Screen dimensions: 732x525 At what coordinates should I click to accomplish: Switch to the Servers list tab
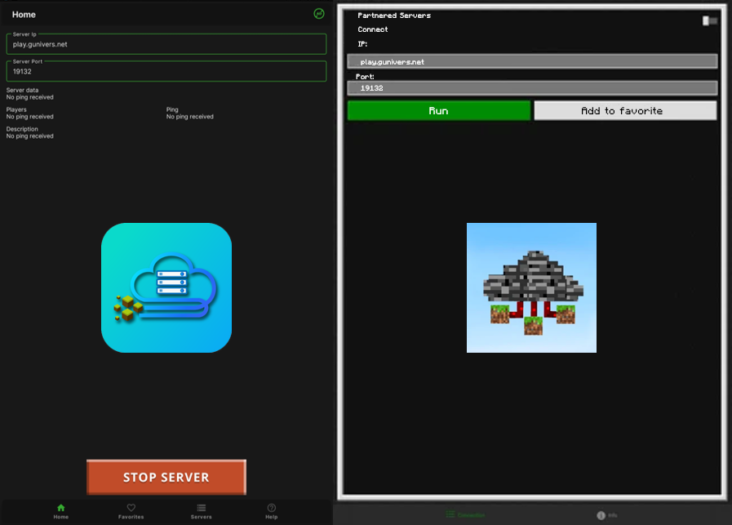(x=201, y=511)
